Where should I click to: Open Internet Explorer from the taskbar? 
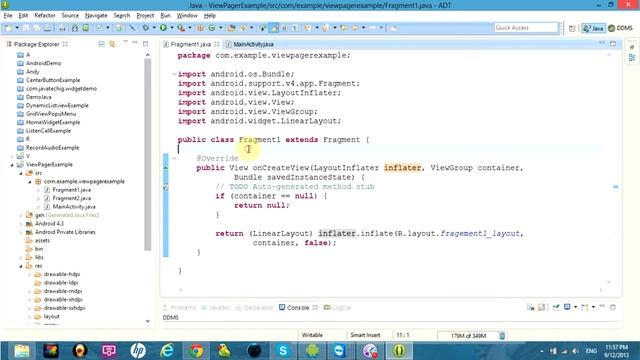click(x=167, y=351)
